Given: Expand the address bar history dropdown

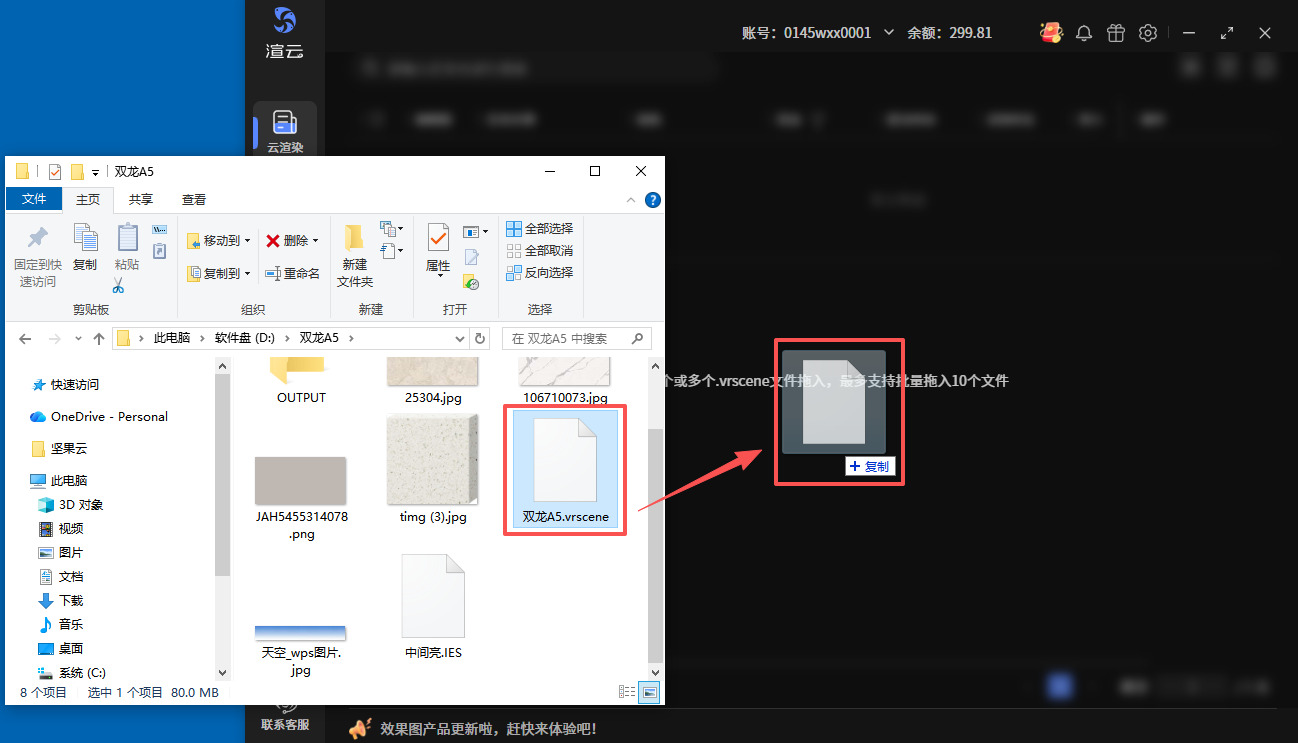Looking at the screenshot, I should point(459,338).
